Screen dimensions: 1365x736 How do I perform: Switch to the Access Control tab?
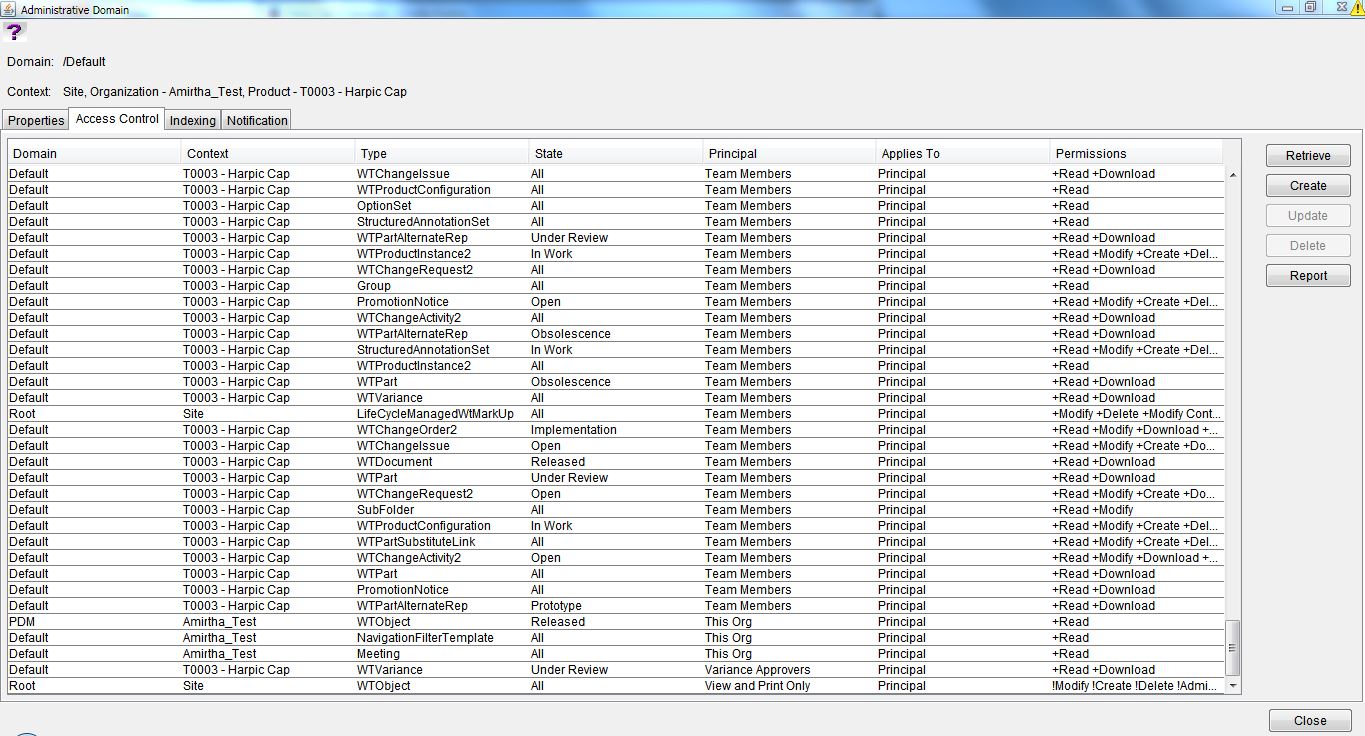coord(117,119)
